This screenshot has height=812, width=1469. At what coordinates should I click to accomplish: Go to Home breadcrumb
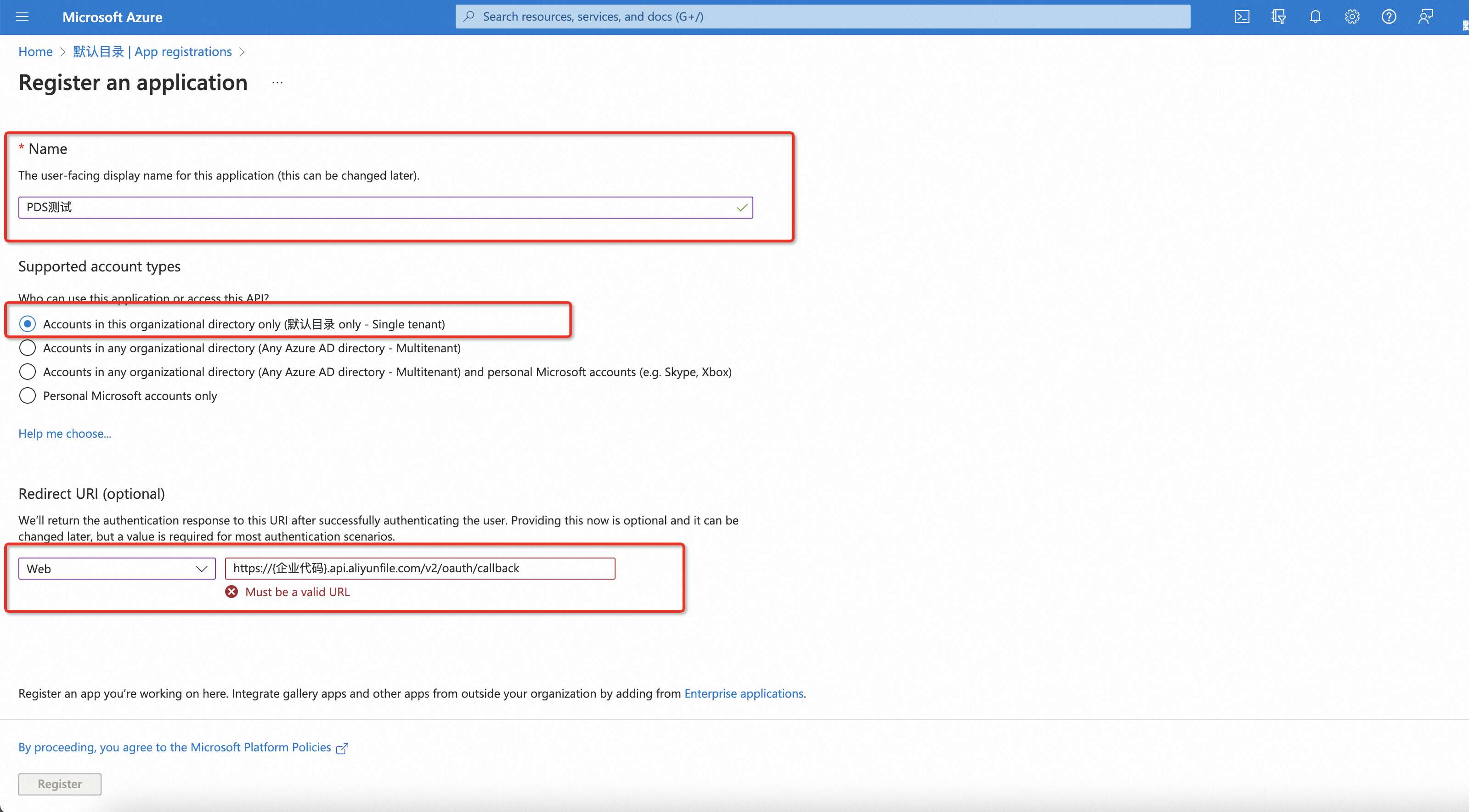click(x=35, y=51)
